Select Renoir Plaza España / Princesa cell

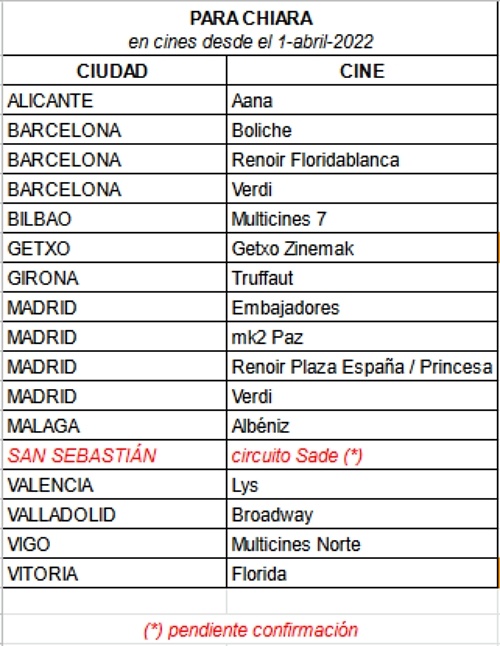tap(362, 367)
